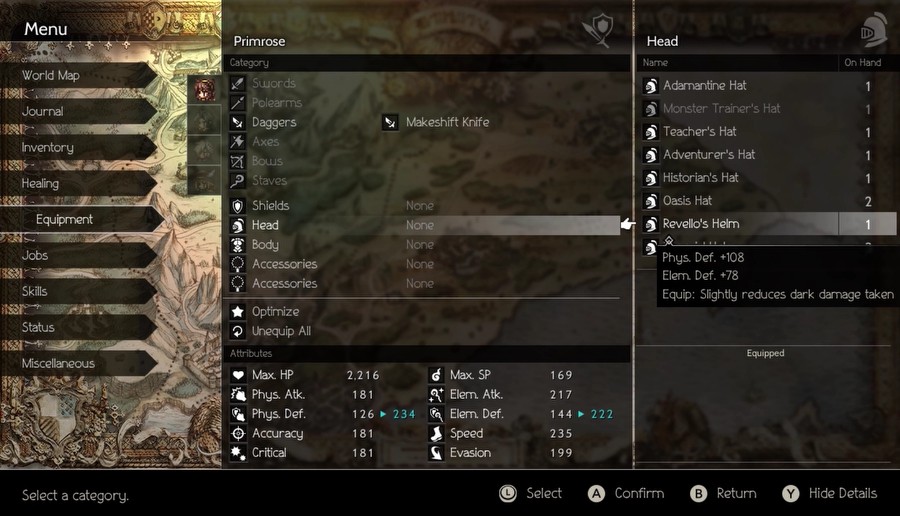Click the Shields category shield icon
Image resolution: width=900 pixels, height=516 pixels.
(x=238, y=205)
